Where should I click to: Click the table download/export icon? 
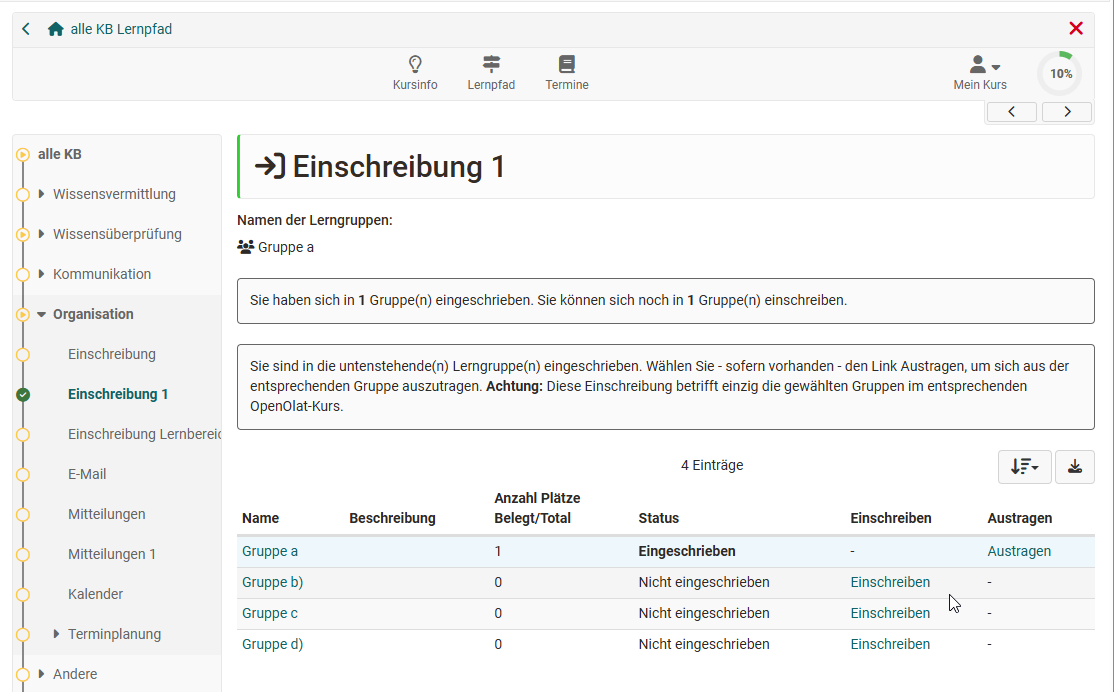pyautogui.click(x=1074, y=466)
